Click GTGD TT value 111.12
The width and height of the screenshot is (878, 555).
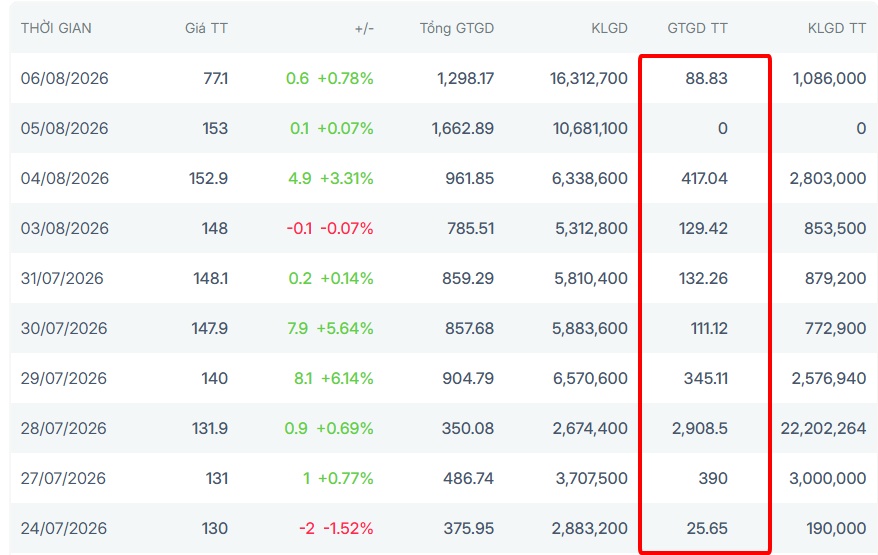(x=709, y=328)
